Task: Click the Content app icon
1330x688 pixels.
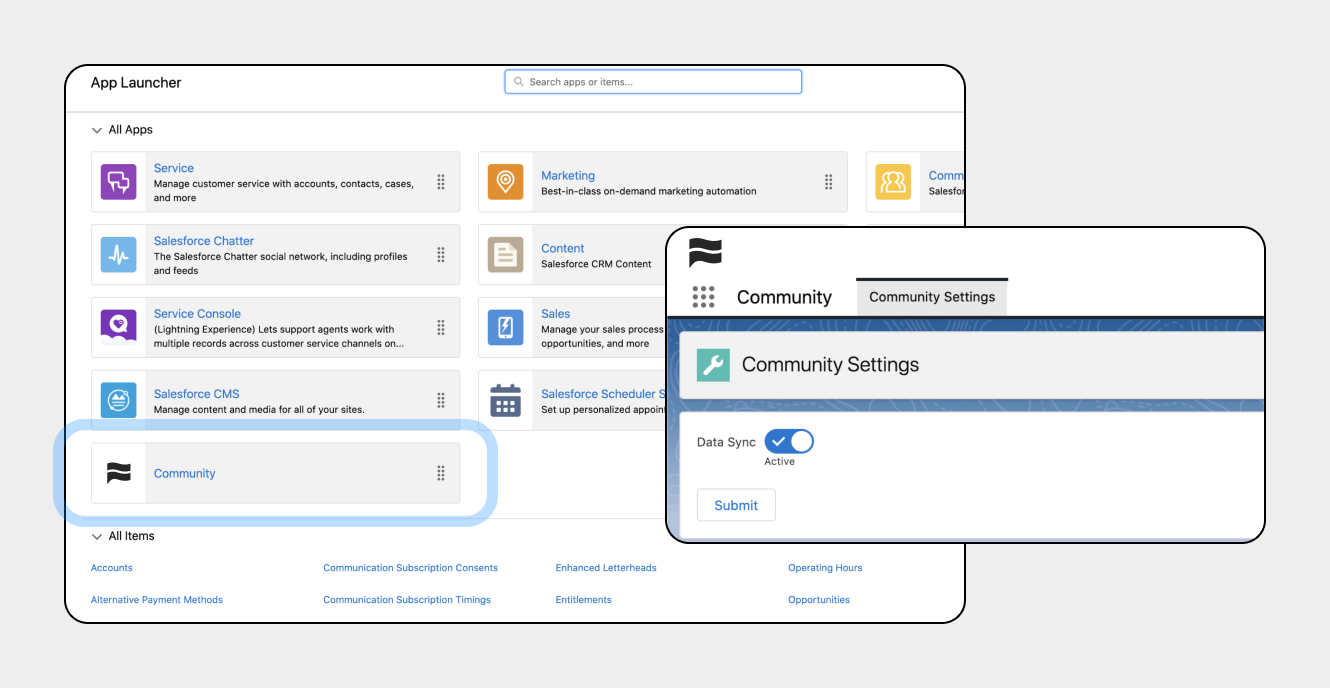Action: tap(505, 254)
